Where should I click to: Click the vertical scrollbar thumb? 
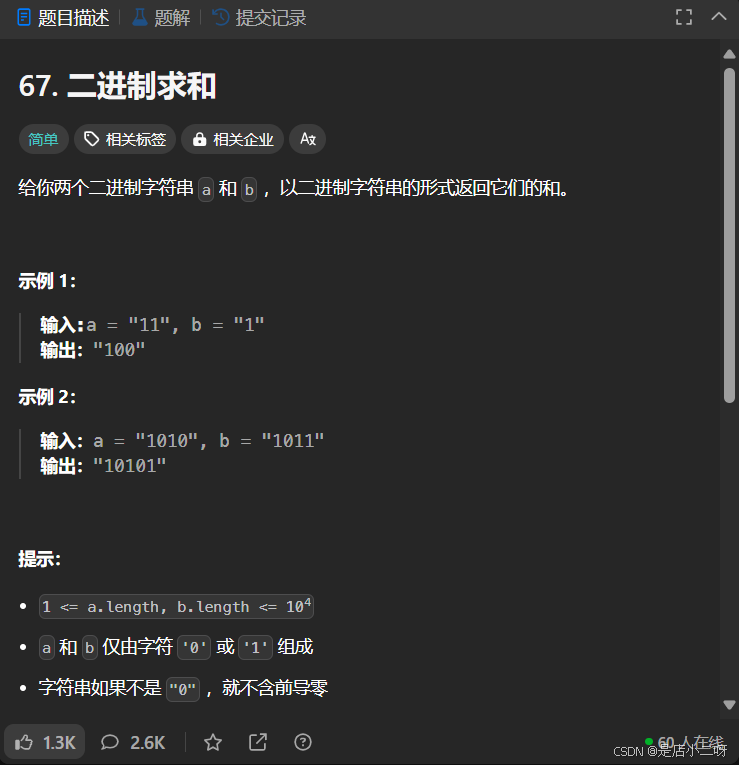(729, 236)
